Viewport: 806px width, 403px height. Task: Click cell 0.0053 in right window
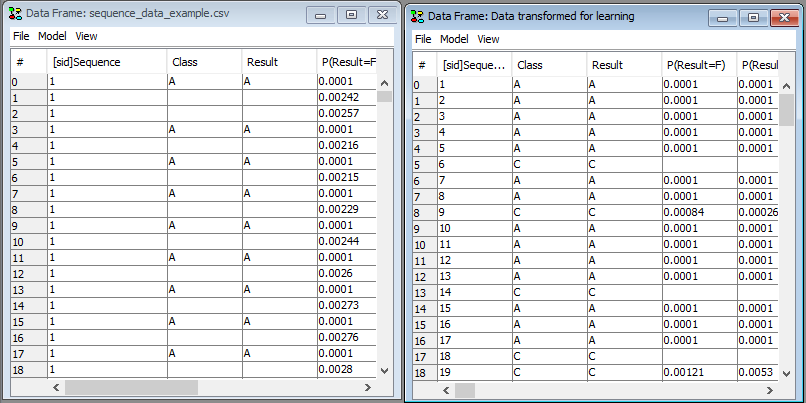758,373
